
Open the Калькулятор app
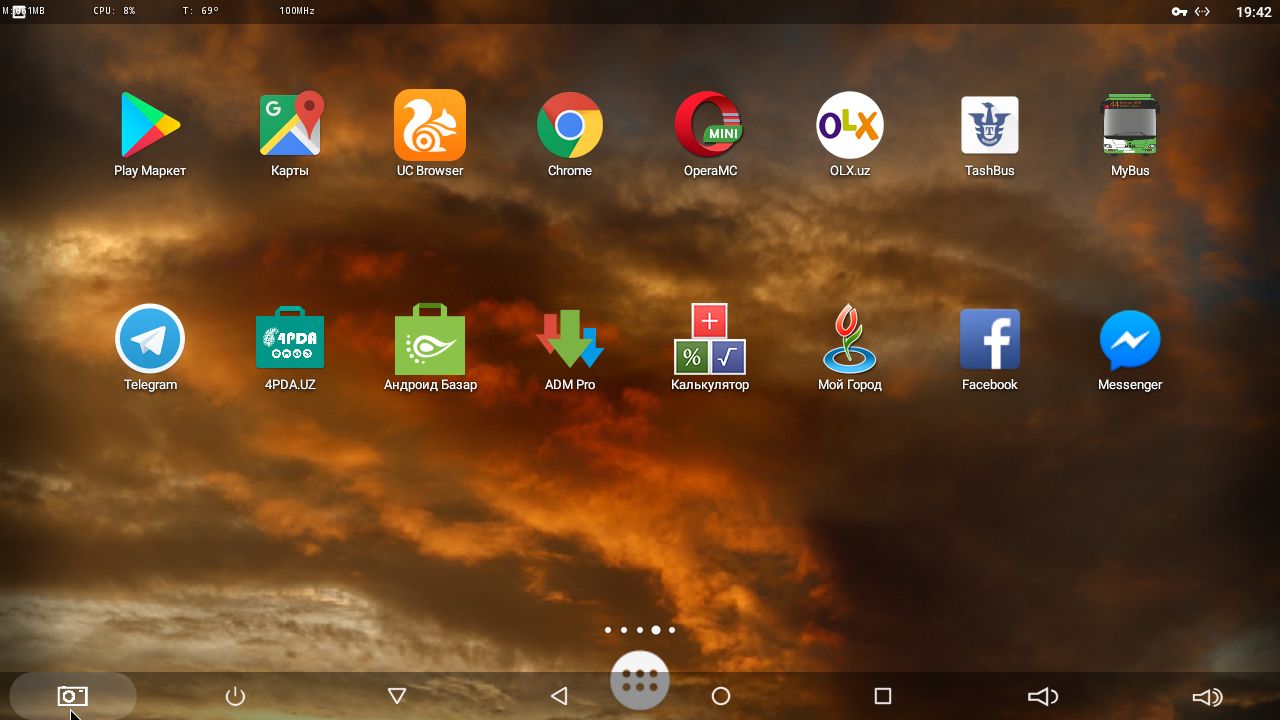710,339
